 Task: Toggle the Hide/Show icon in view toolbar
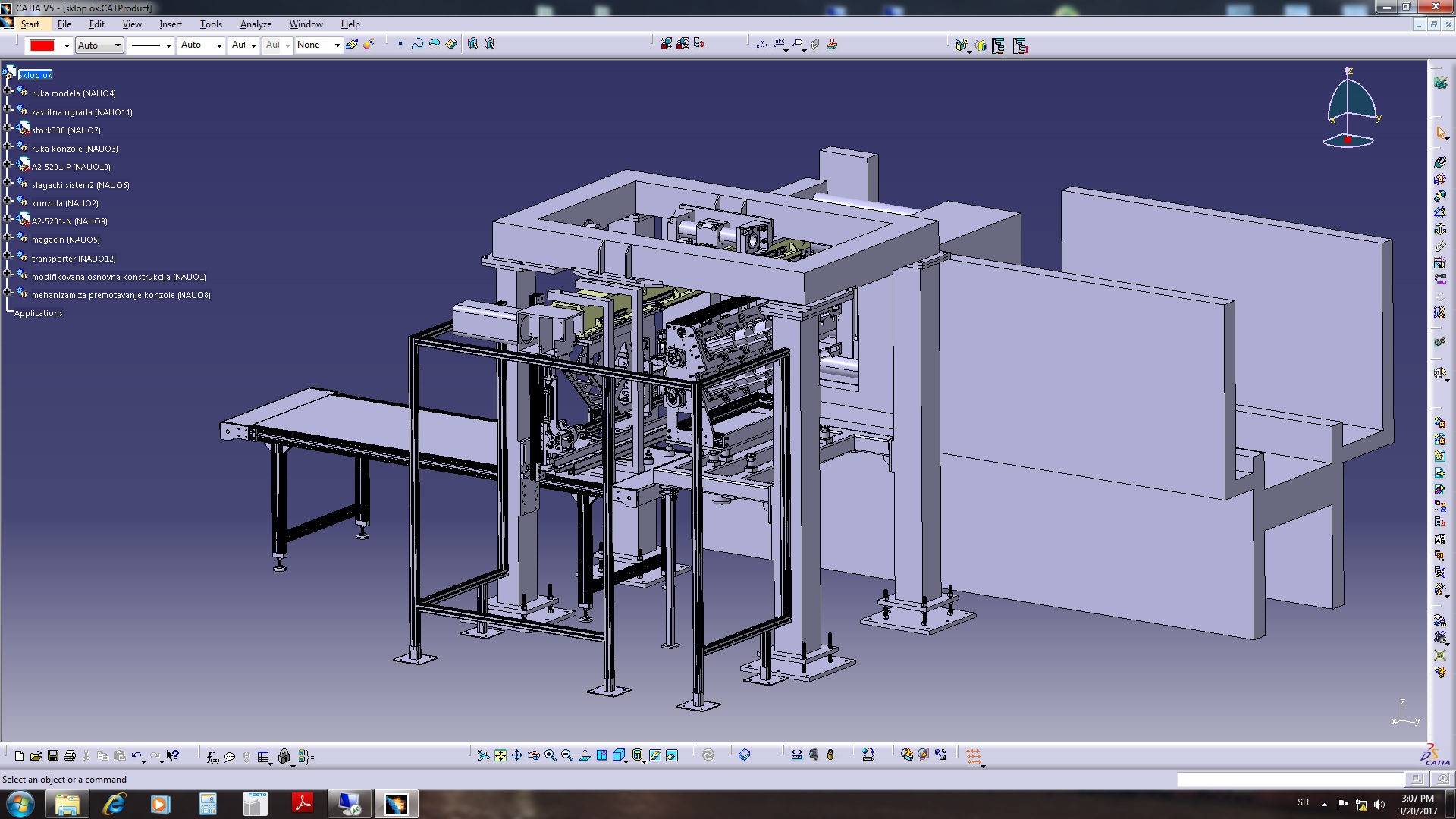[x=655, y=755]
